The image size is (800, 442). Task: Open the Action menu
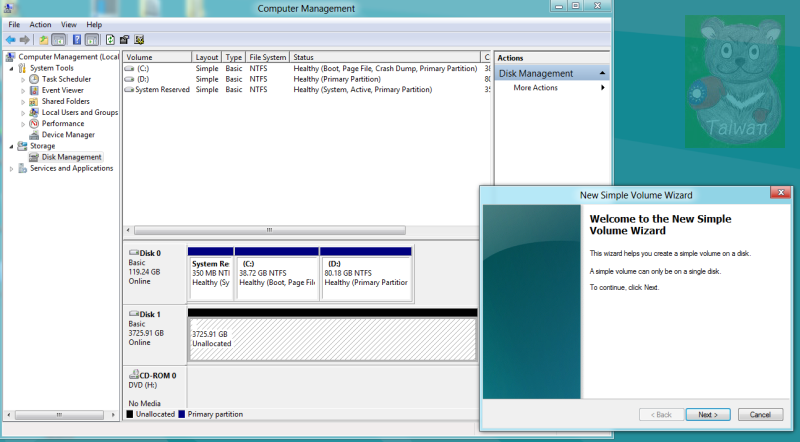pyautogui.click(x=40, y=24)
